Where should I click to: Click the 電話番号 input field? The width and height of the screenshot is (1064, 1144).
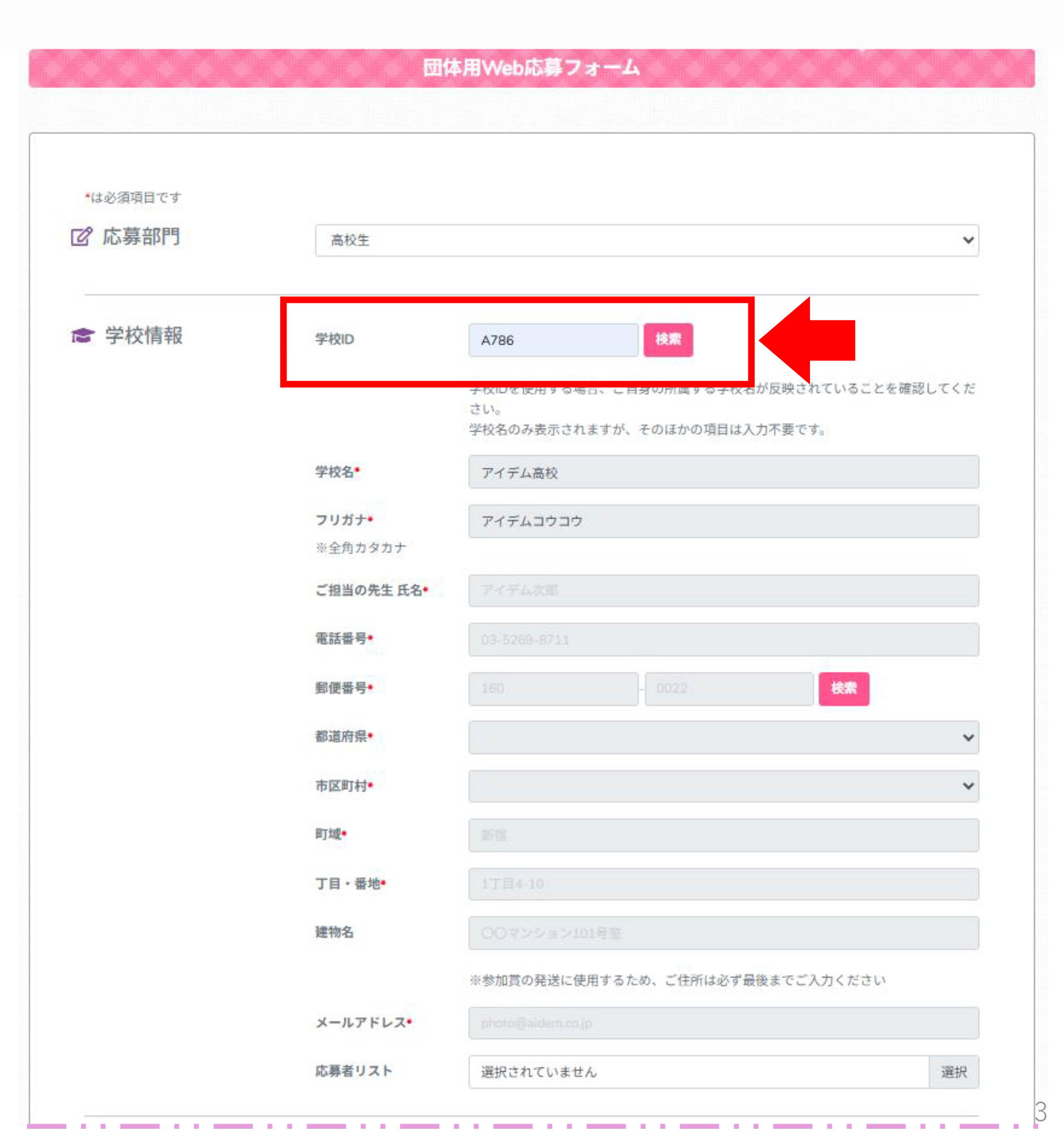(723, 640)
